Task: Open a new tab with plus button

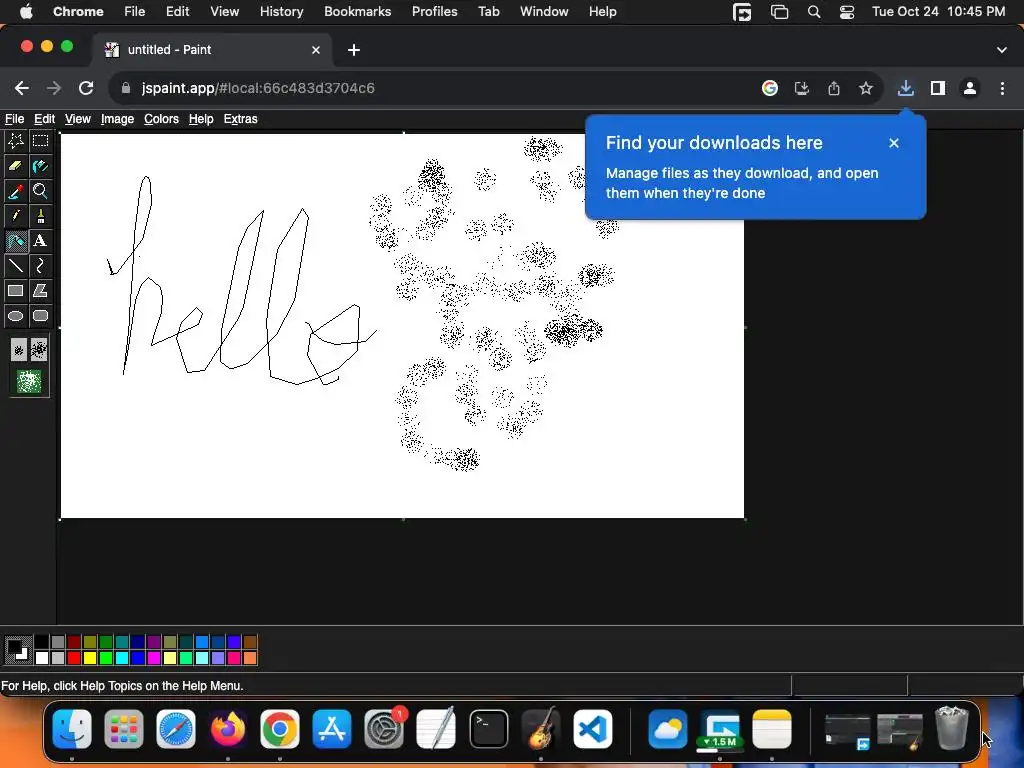Action: click(354, 50)
